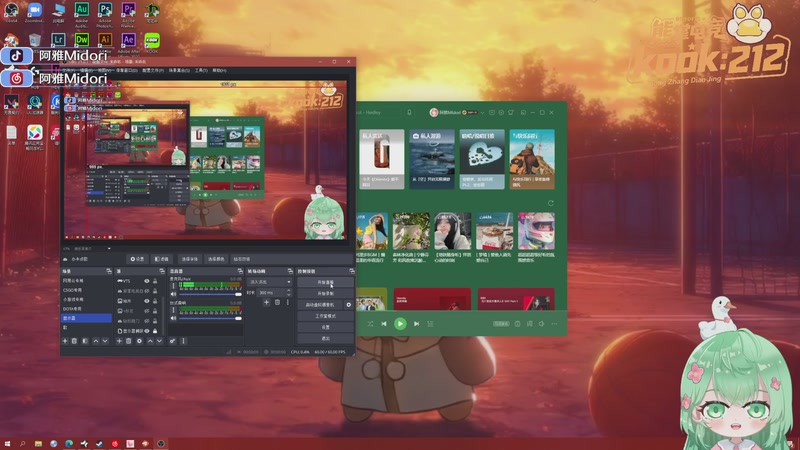Delete selected source with Sources trash icon
Image resolution: width=800 pixels, height=450 pixels.
(129, 341)
